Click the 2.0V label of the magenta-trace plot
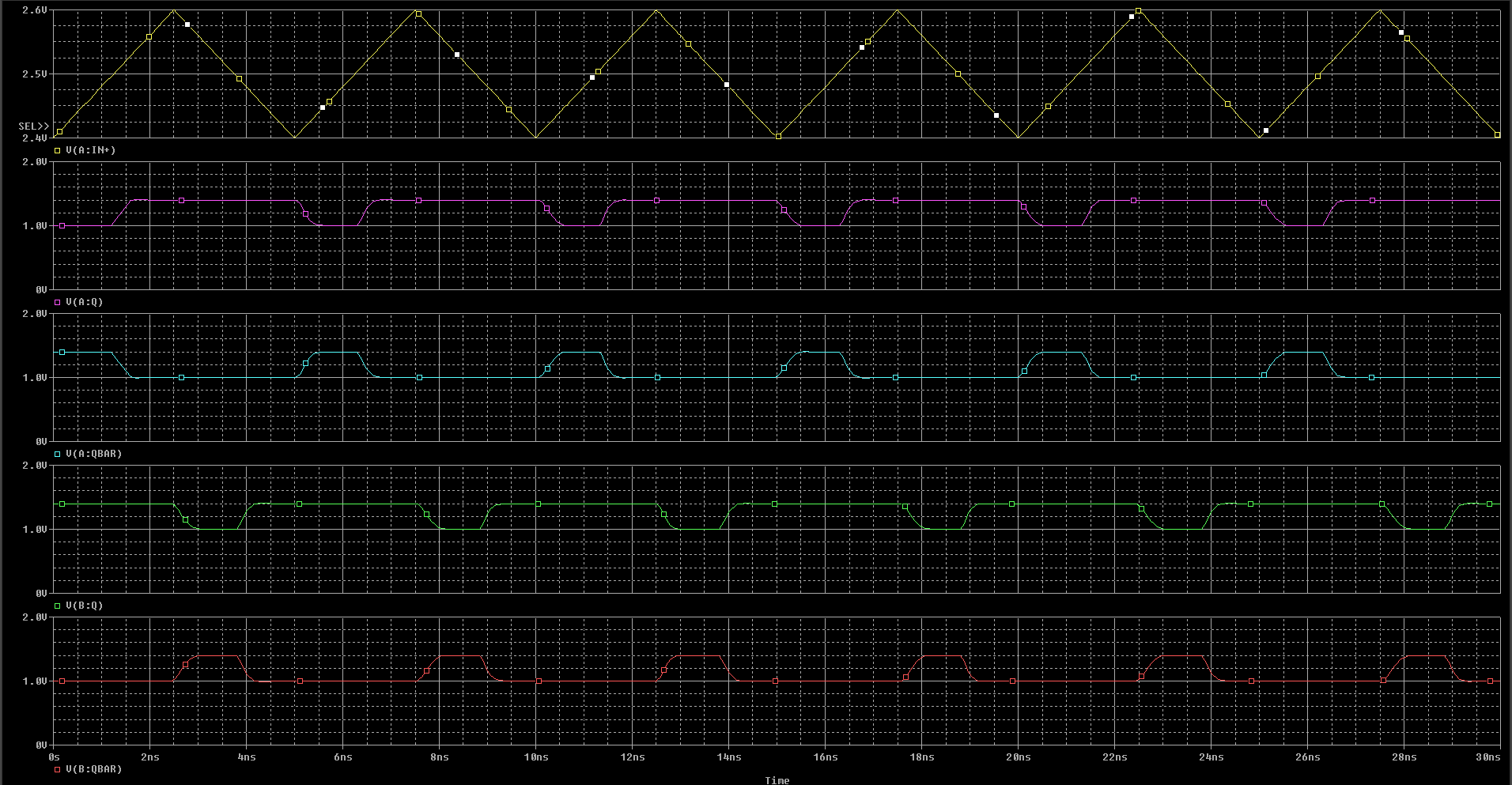The width and height of the screenshot is (1512, 785). 35,162
